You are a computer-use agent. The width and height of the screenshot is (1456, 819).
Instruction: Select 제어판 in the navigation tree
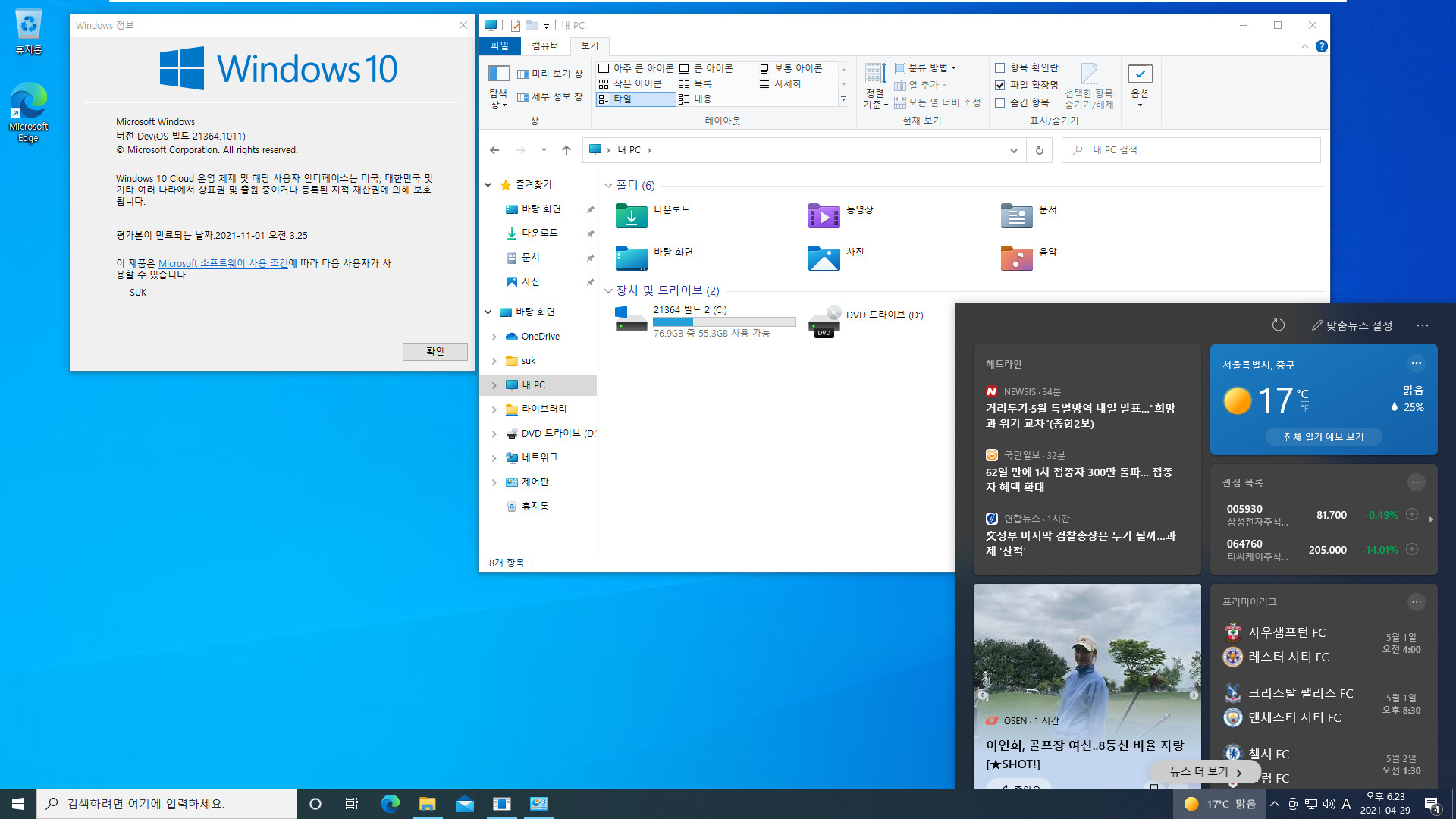click(535, 482)
